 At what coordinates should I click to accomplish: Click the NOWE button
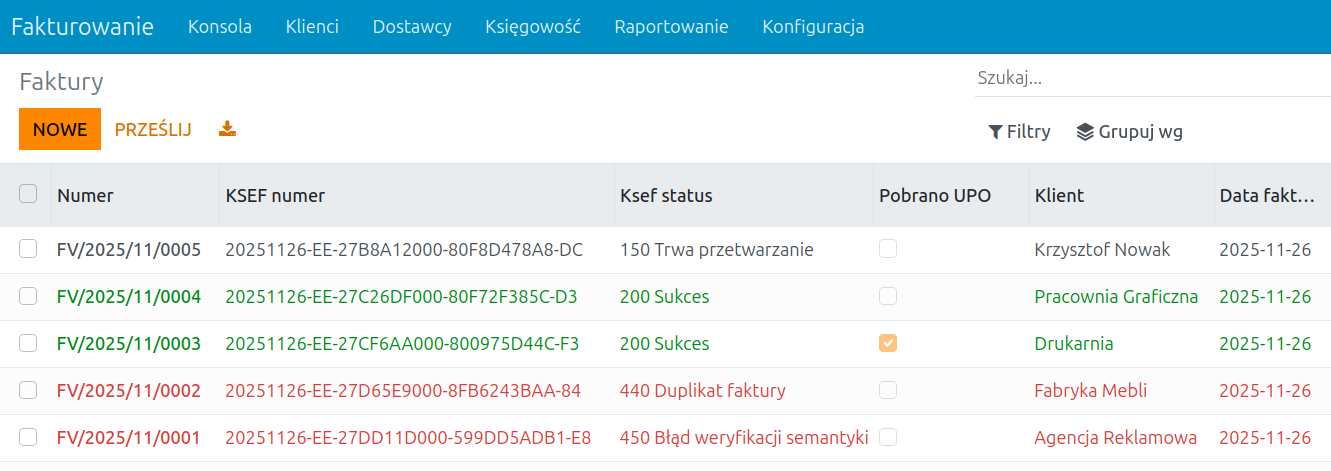(60, 129)
